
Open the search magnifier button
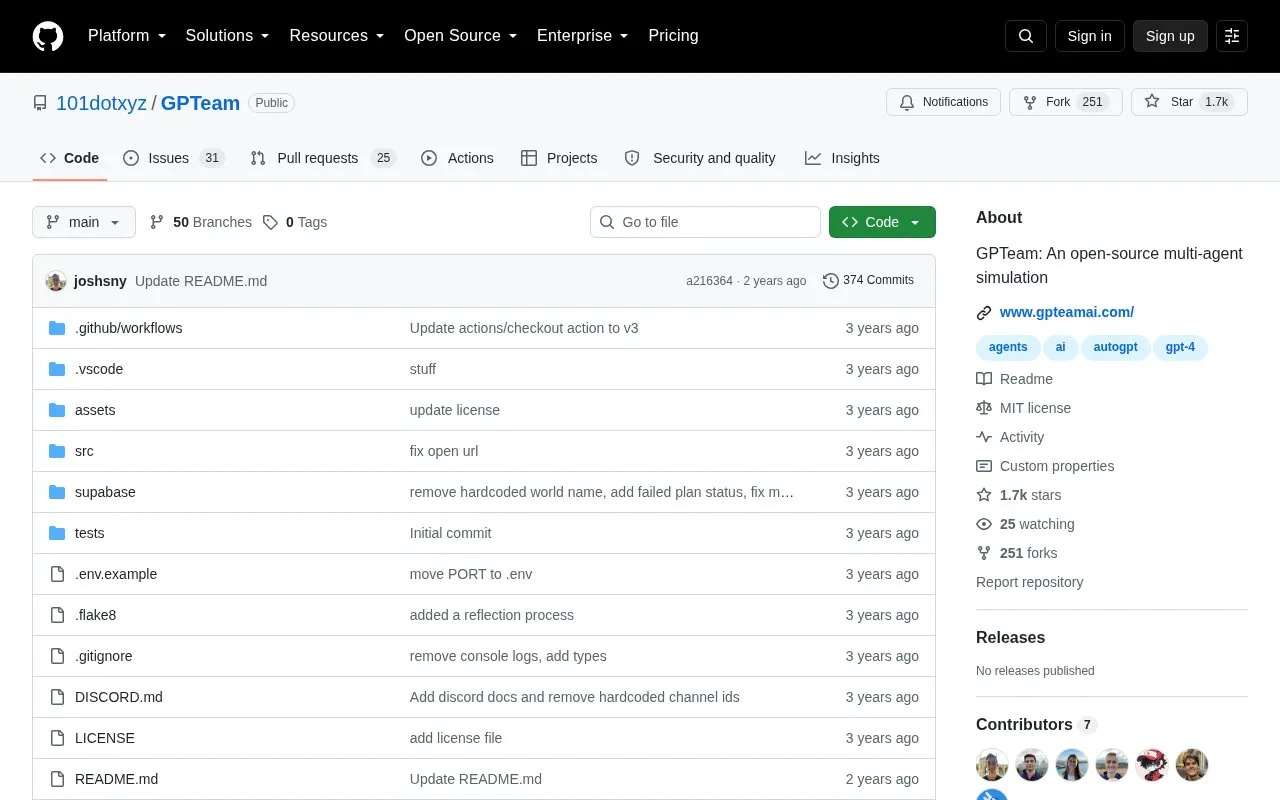click(1026, 36)
